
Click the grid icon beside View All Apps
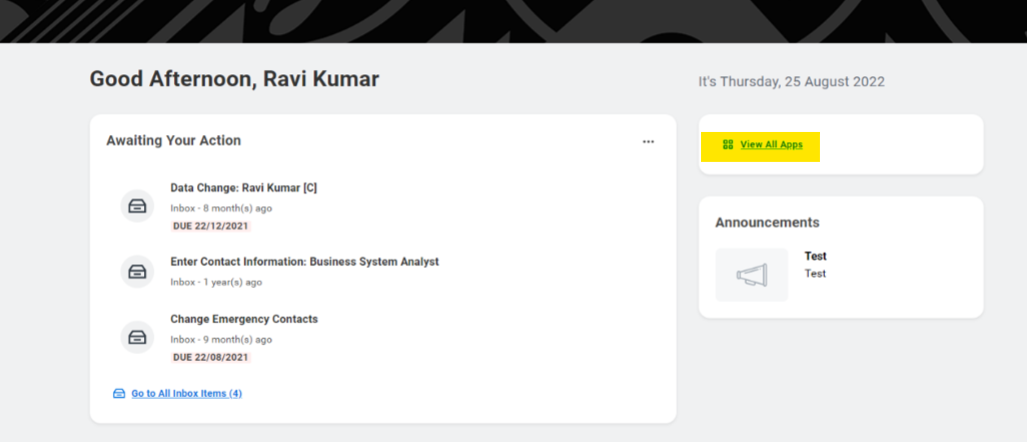pyautogui.click(x=728, y=145)
